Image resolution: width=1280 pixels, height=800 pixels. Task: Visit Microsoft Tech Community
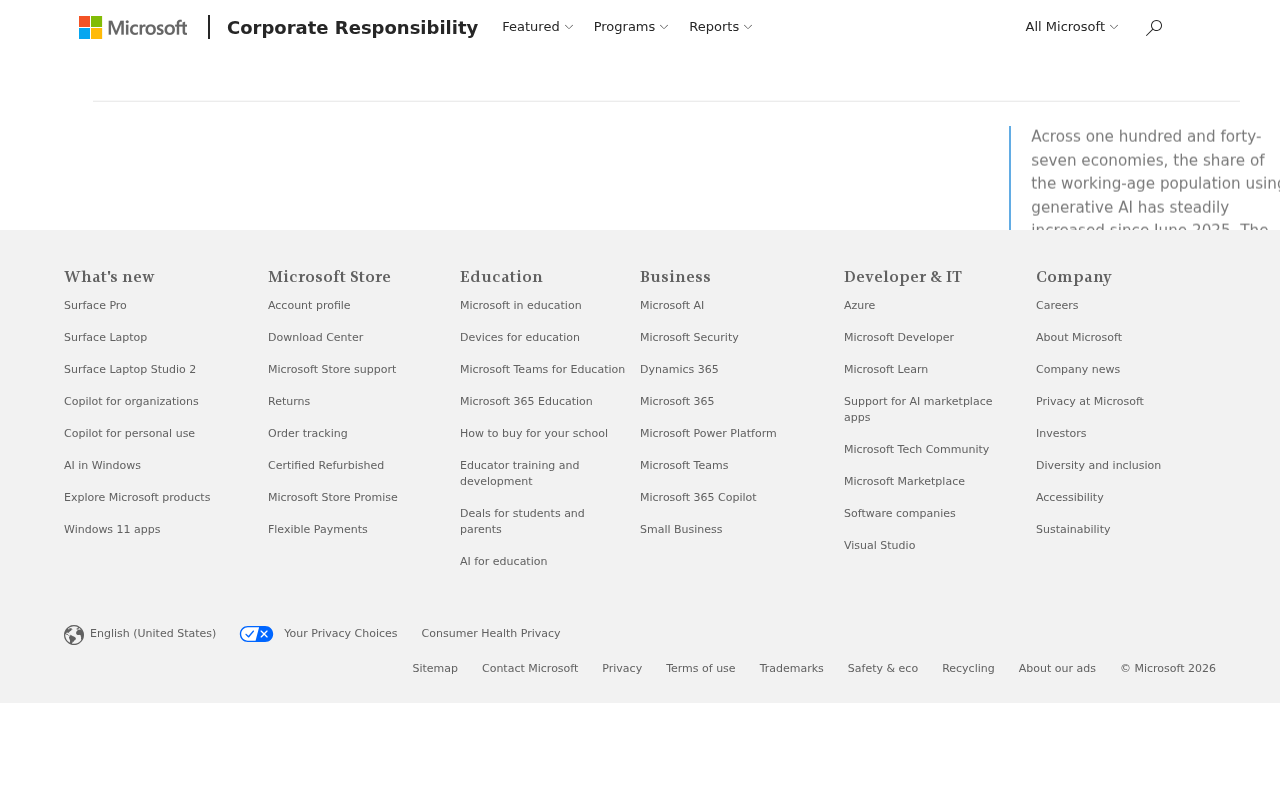(x=916, y=450)
